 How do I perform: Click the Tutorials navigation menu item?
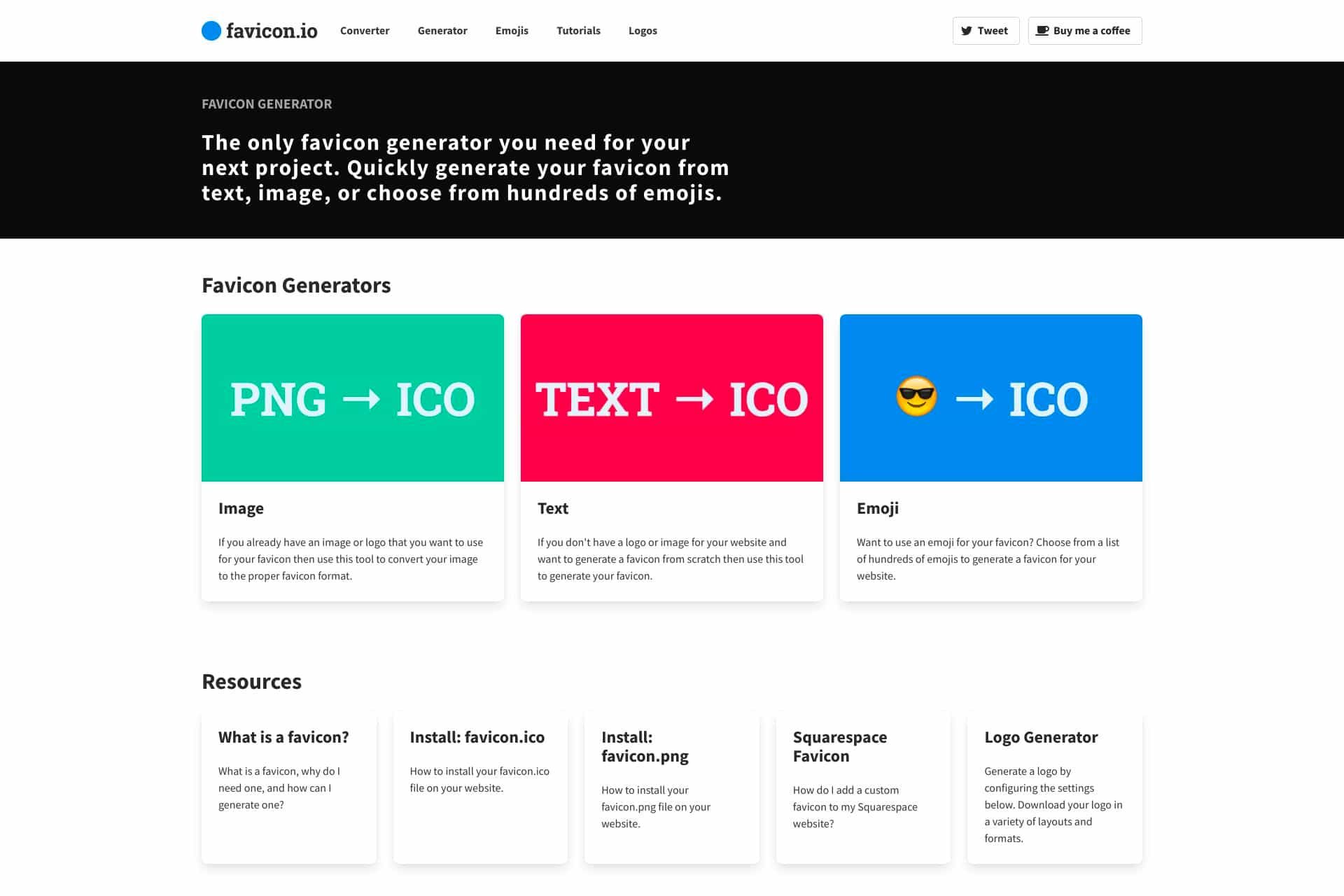coord(578,30)
